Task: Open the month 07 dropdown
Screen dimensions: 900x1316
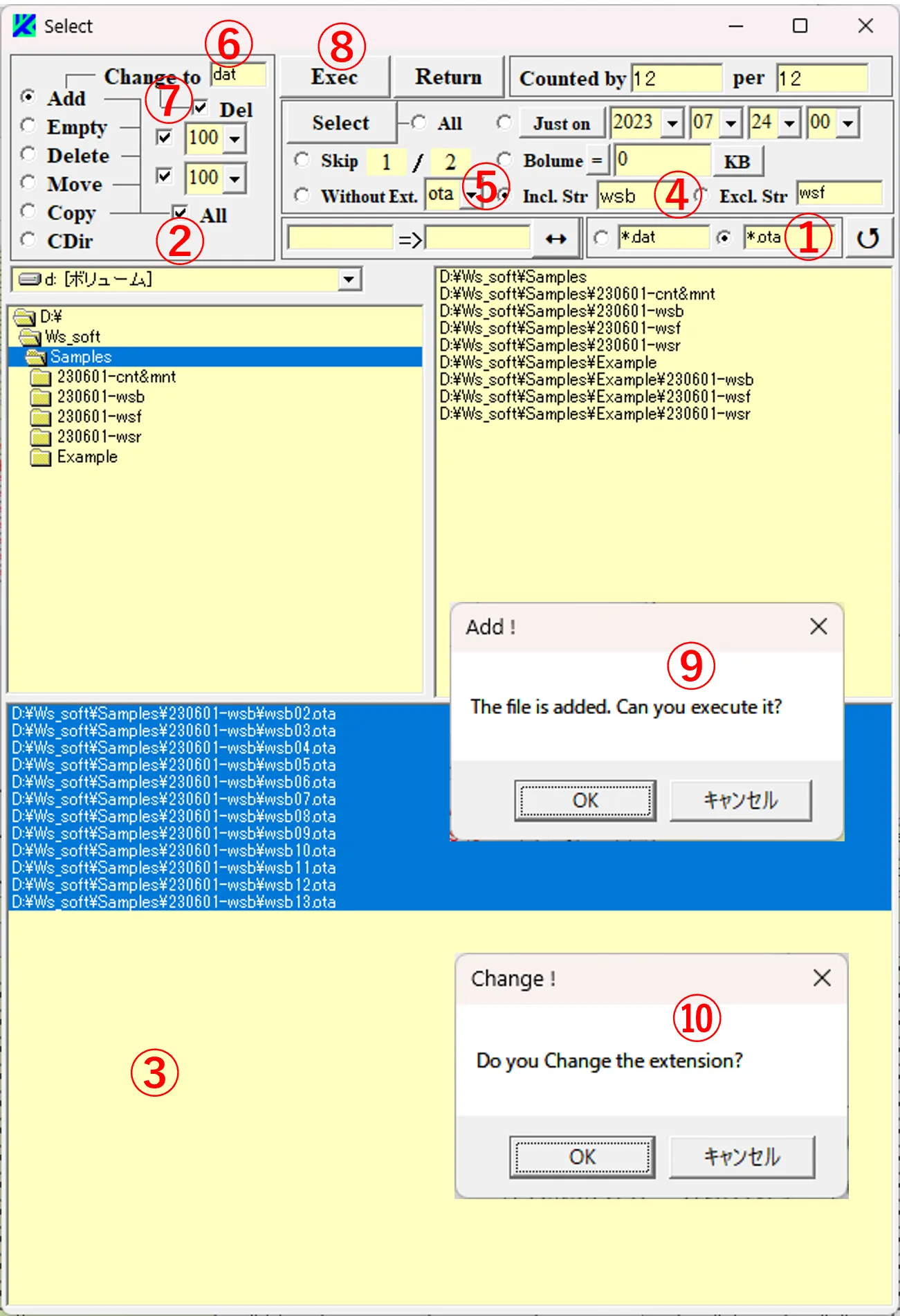Action: (x=731, y=124)
